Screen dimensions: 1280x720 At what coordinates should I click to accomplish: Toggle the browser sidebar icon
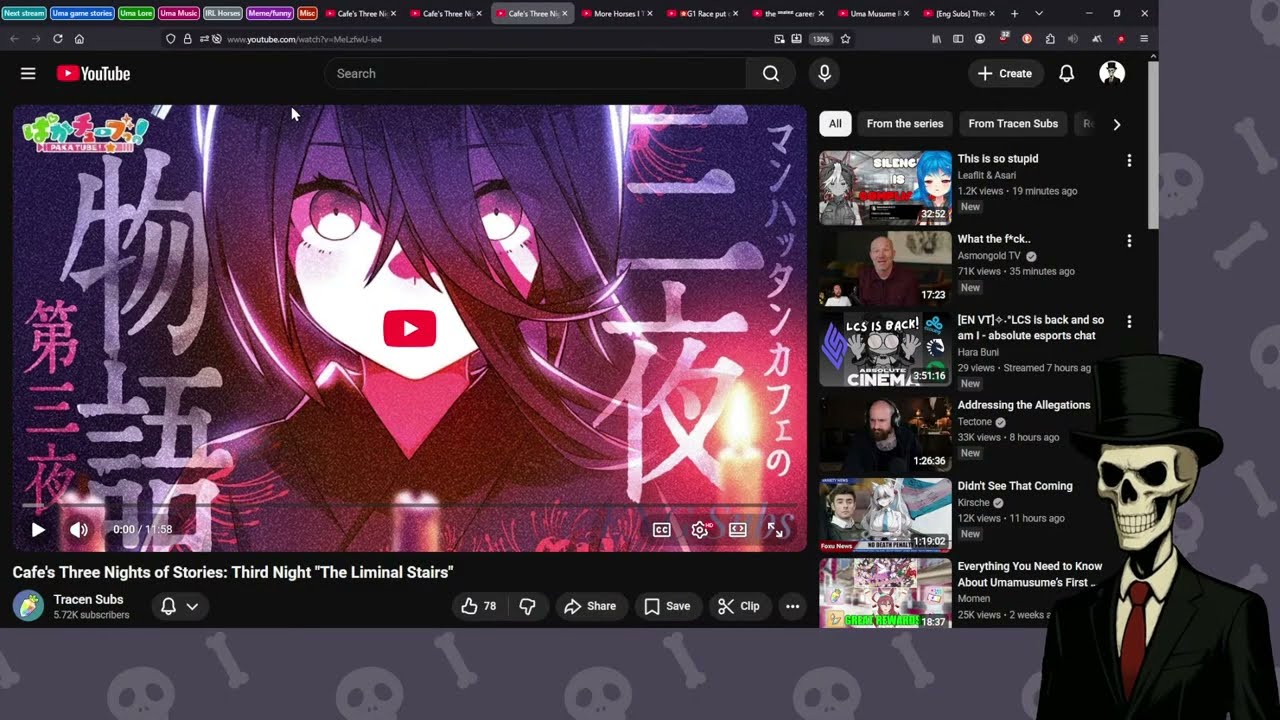point(958,39)
